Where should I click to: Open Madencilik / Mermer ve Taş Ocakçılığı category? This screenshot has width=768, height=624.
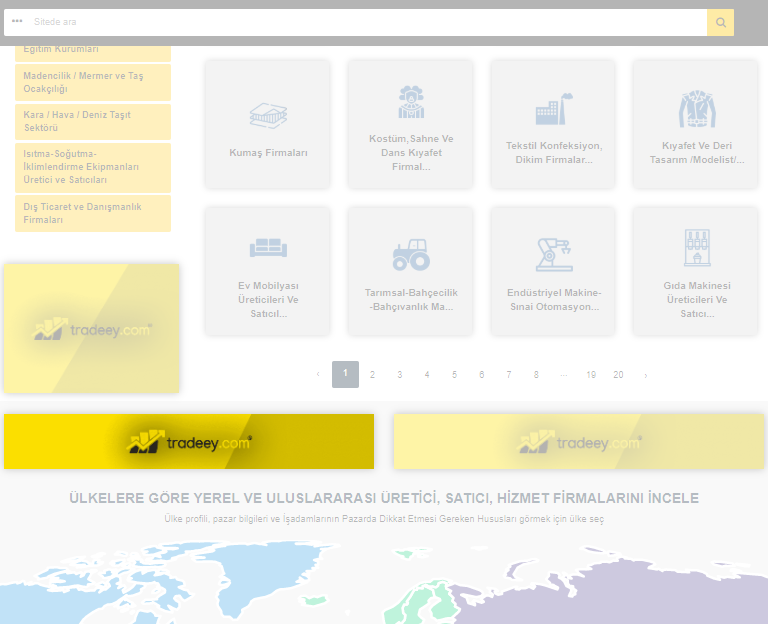(x=93, y=82)
